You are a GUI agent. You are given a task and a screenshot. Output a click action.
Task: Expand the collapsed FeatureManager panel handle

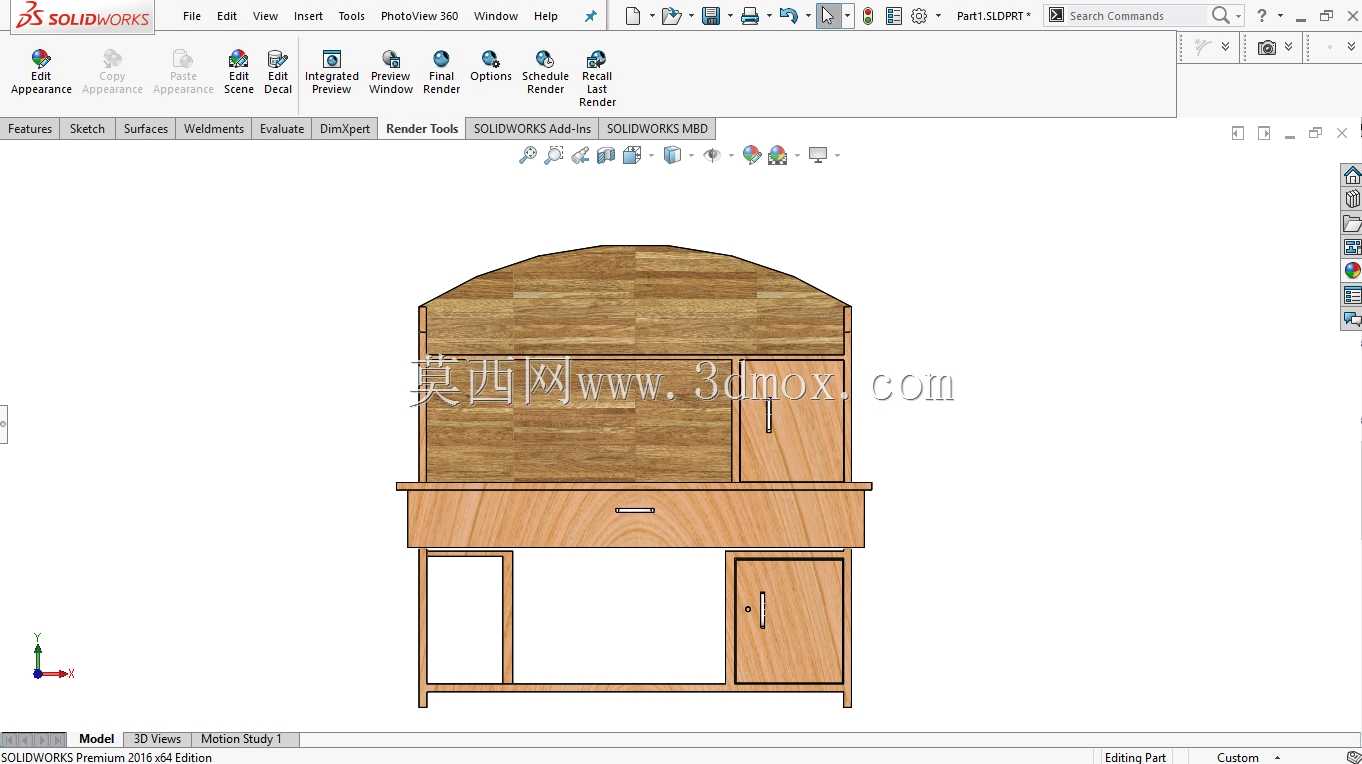(x=3, y=424)
